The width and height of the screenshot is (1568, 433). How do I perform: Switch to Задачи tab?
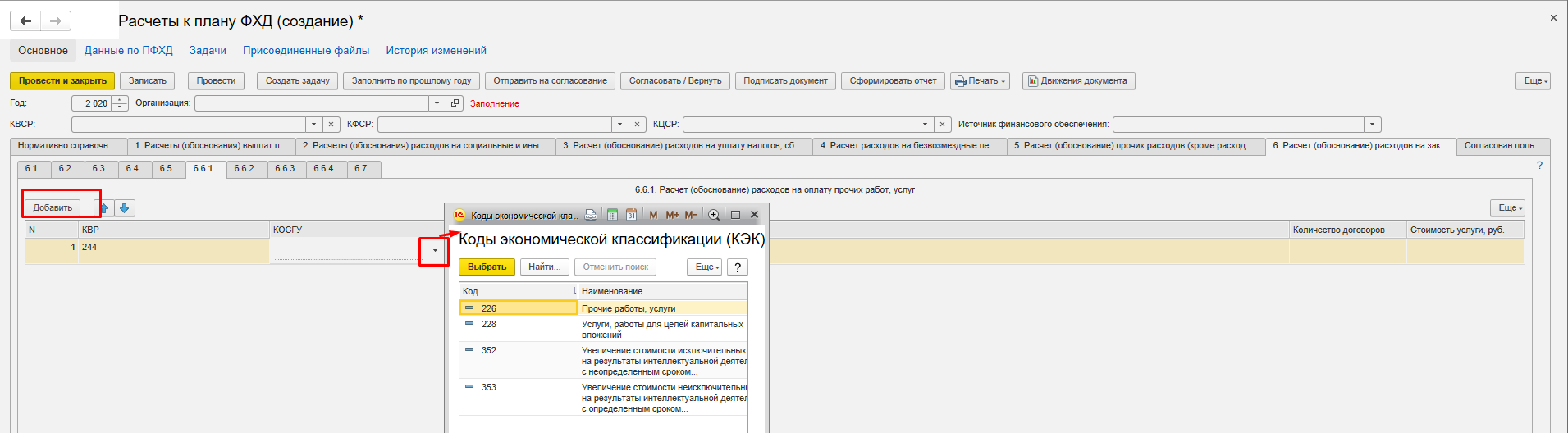[x=208, y=51]
